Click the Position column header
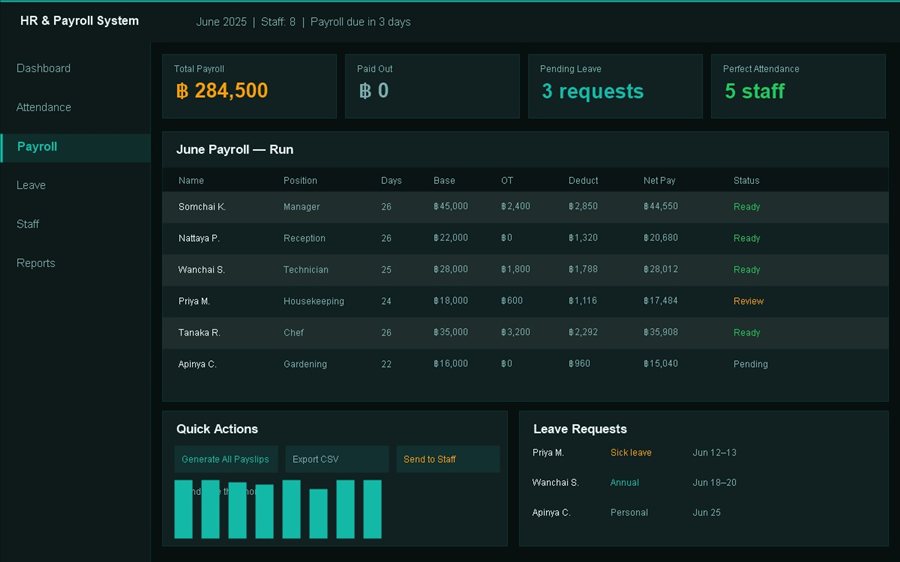 click(x=300, y=181)
